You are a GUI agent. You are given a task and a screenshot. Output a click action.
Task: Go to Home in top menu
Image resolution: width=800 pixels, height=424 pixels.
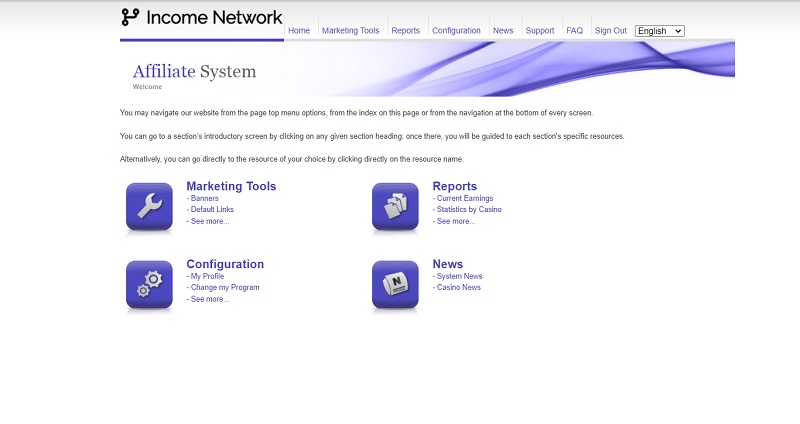pyautogui.click(x=299, y=31)
